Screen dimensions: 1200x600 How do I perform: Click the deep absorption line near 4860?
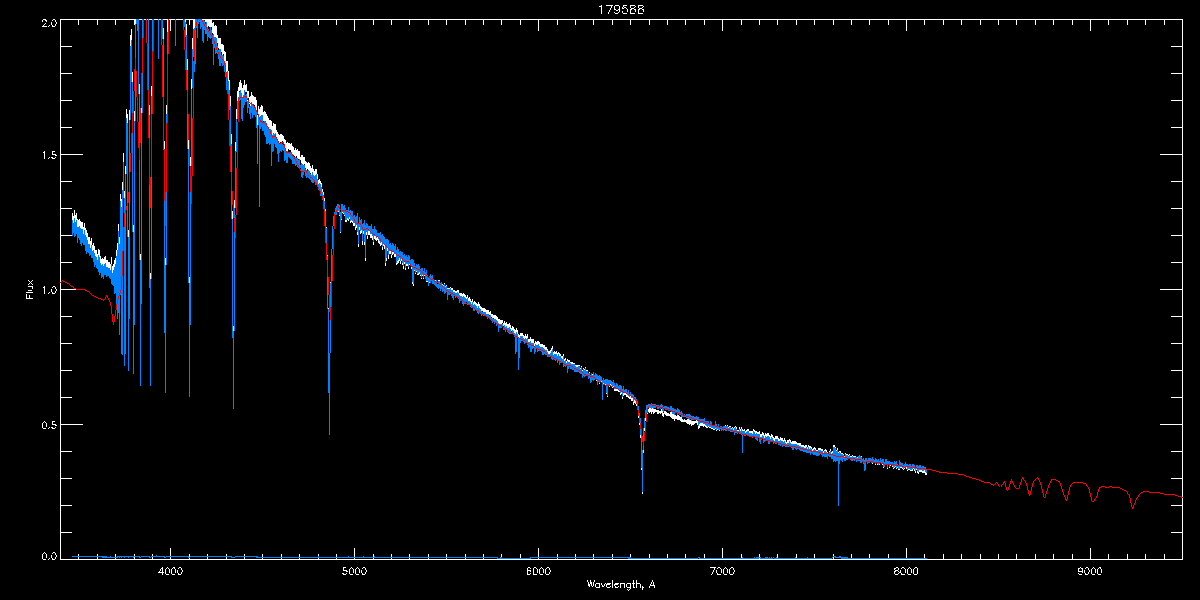329,320
